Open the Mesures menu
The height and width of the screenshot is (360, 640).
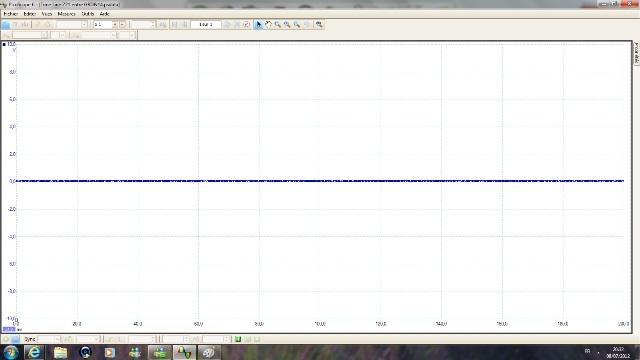[67, 14]
